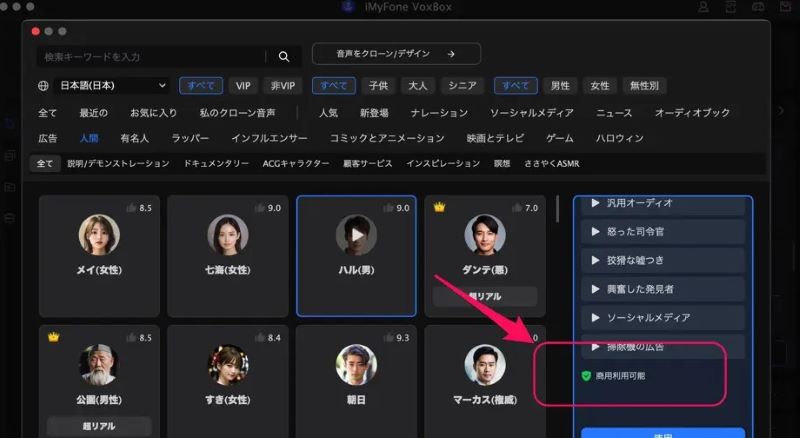This screenshot has width=800, height=438.
Task: Switch to the ナレーション category
Action: (439, 113)
